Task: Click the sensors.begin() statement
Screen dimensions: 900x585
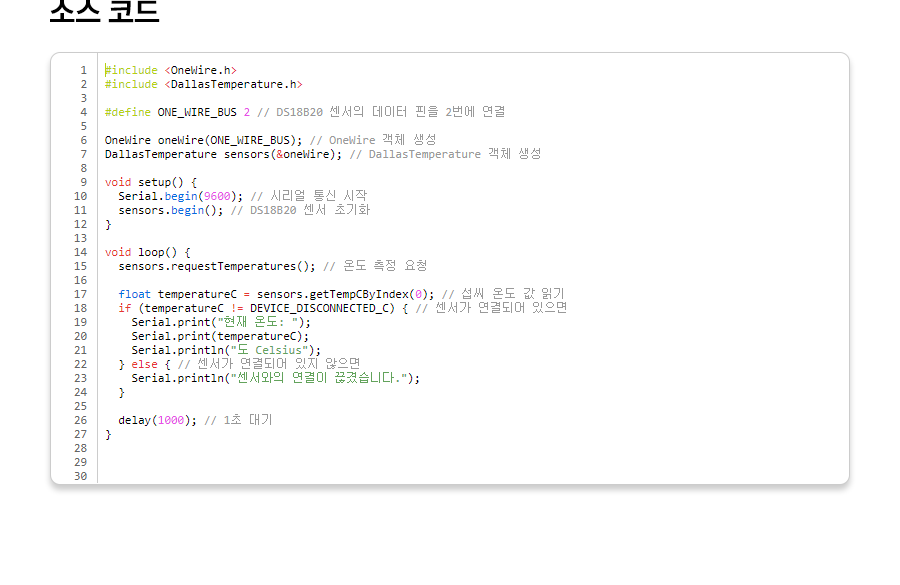Action: pos(170,210)
